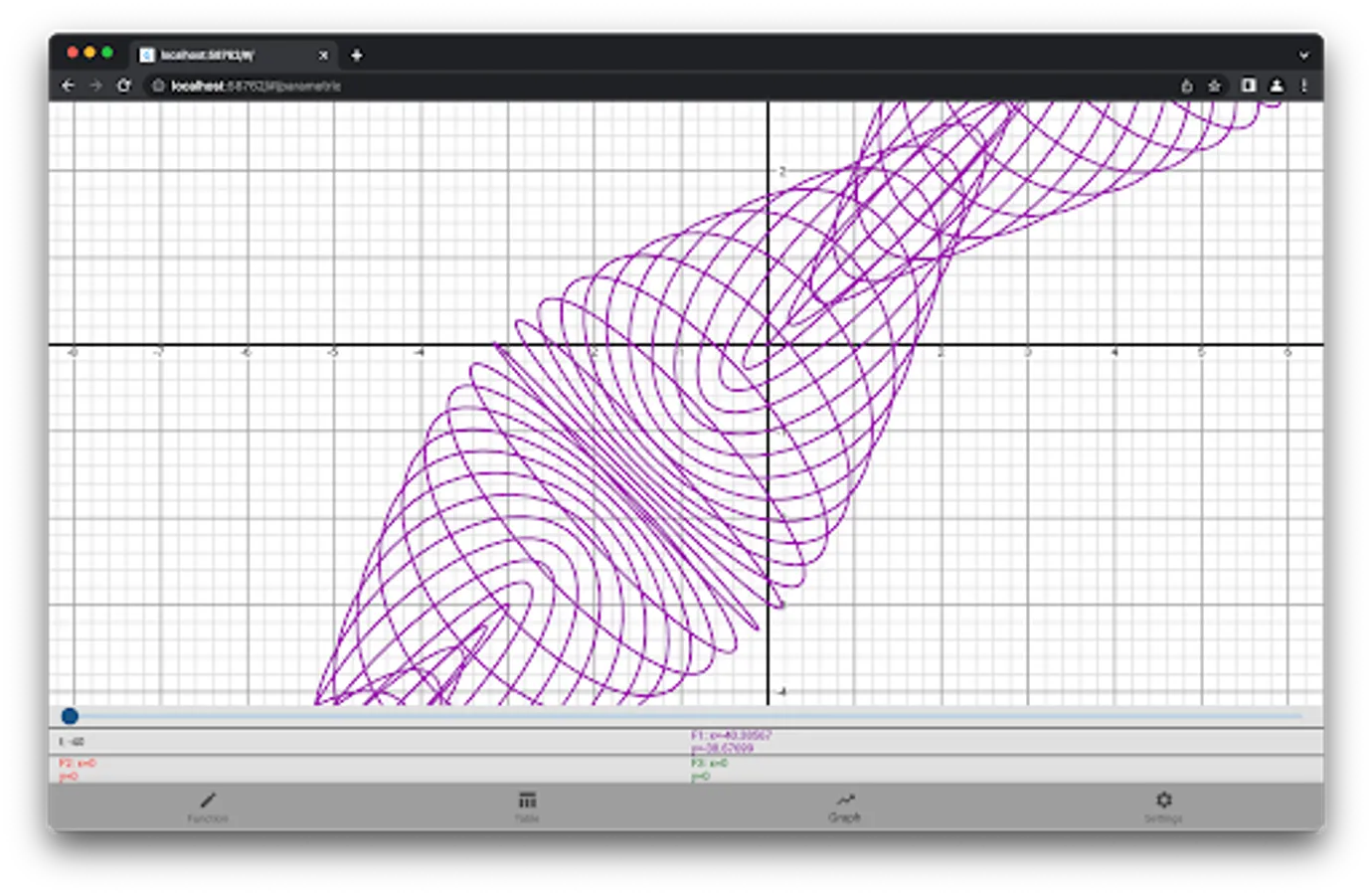
Task: Click the browser forward arrow
Action: click(x=96, y=87)
